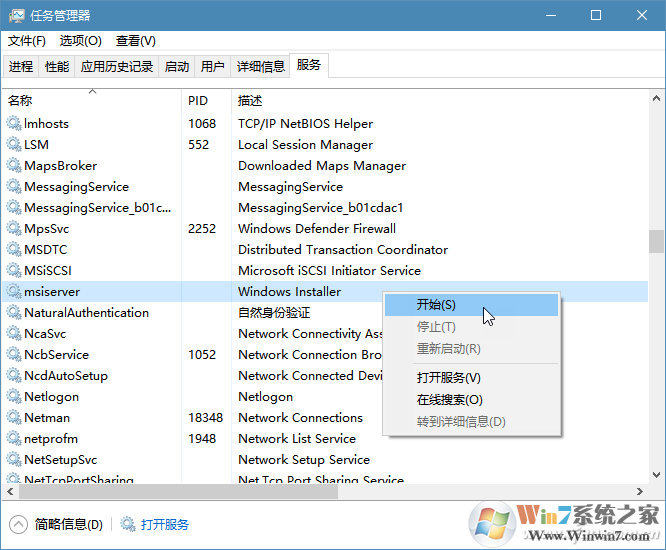Choose 开始(S) from the context menu

tap(436, 305)
